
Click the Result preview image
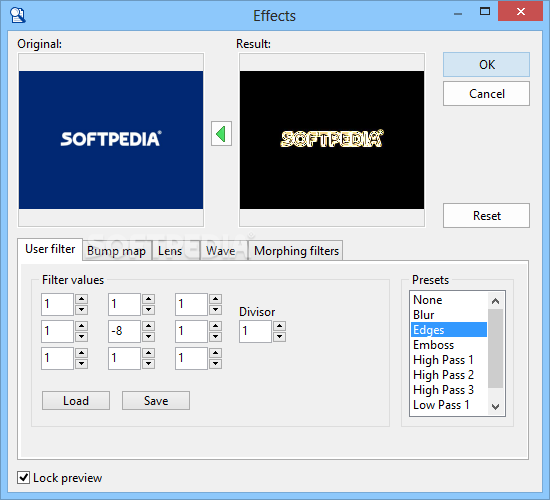point(332,140)
